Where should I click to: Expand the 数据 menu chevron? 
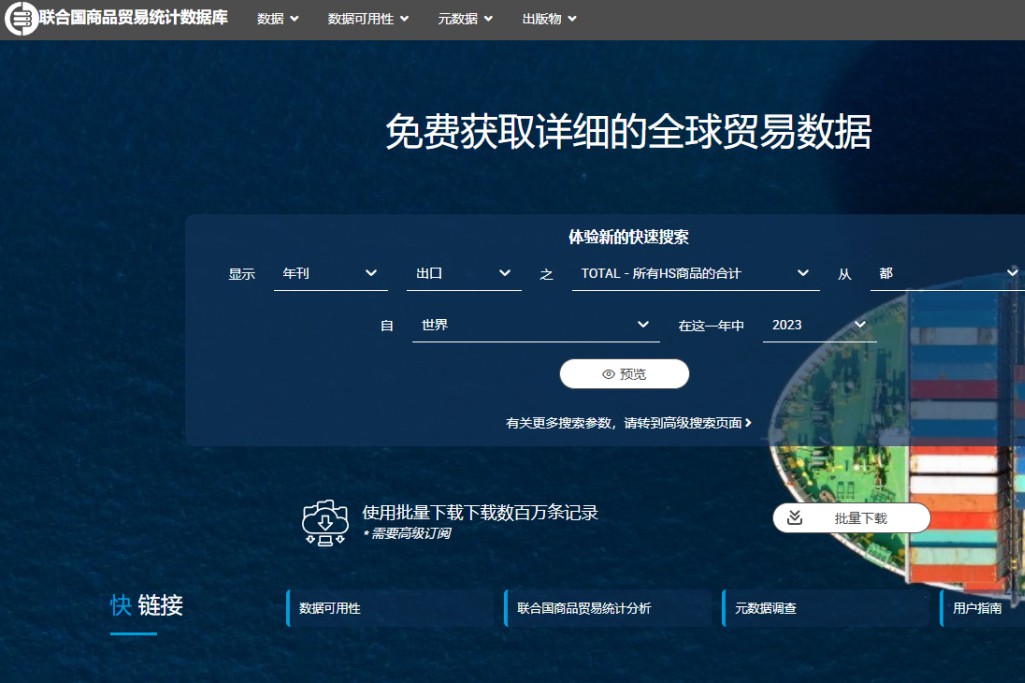[296, 17]
